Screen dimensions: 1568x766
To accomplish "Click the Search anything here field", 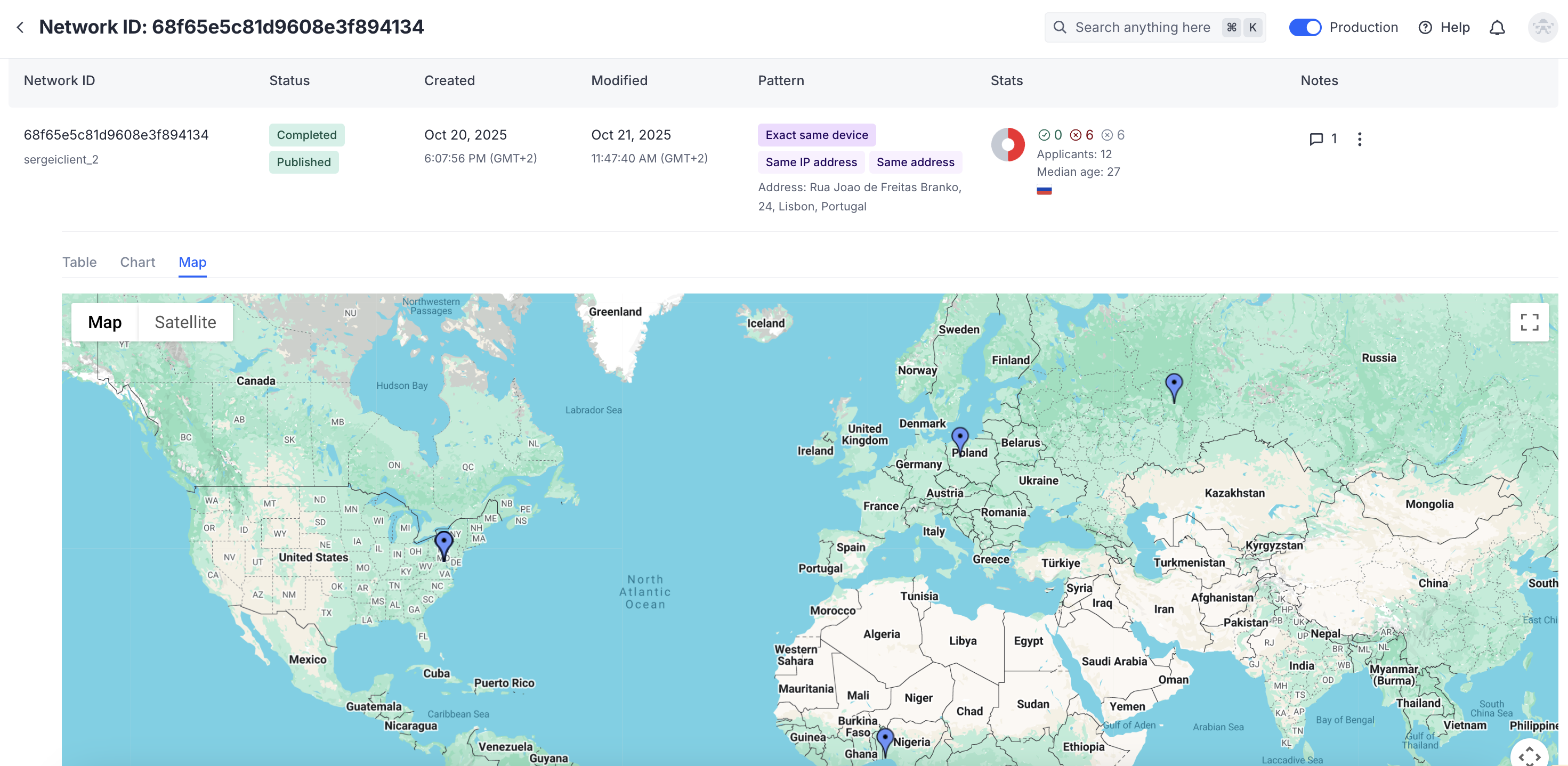I will click(x=1144, y=27).
